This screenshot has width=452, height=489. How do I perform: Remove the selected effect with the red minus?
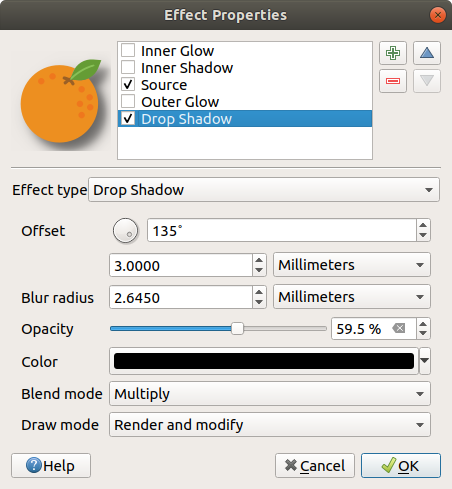coord(393,81)
